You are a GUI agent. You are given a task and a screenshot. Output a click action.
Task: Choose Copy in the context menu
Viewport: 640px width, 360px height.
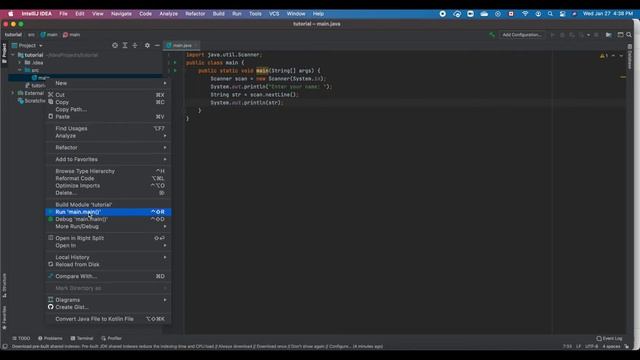108,102
